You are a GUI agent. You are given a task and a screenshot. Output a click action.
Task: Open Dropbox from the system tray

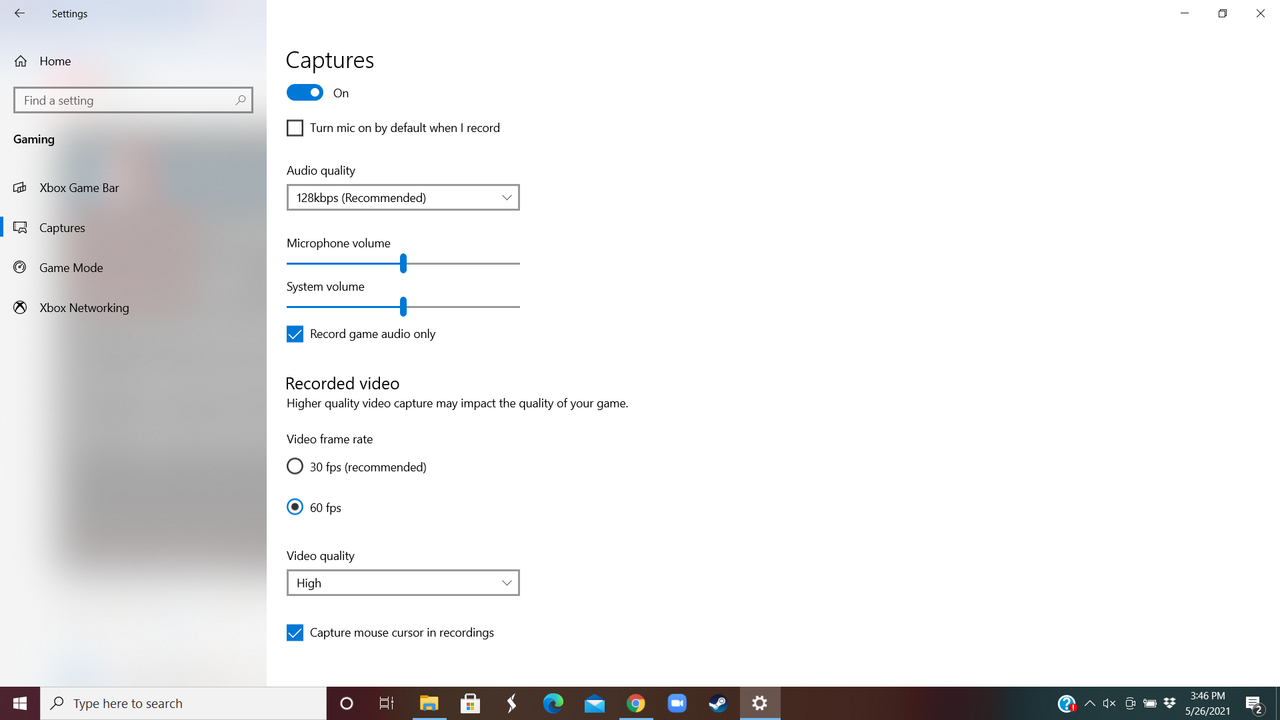pyautogui.click(x=1170, y=704)
